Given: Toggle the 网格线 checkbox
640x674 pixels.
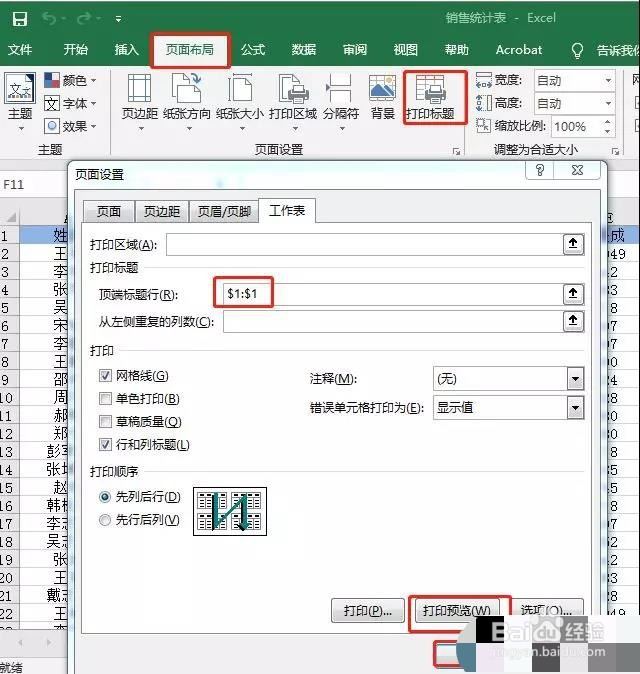Looking at the screenshot, I should 105,375.
